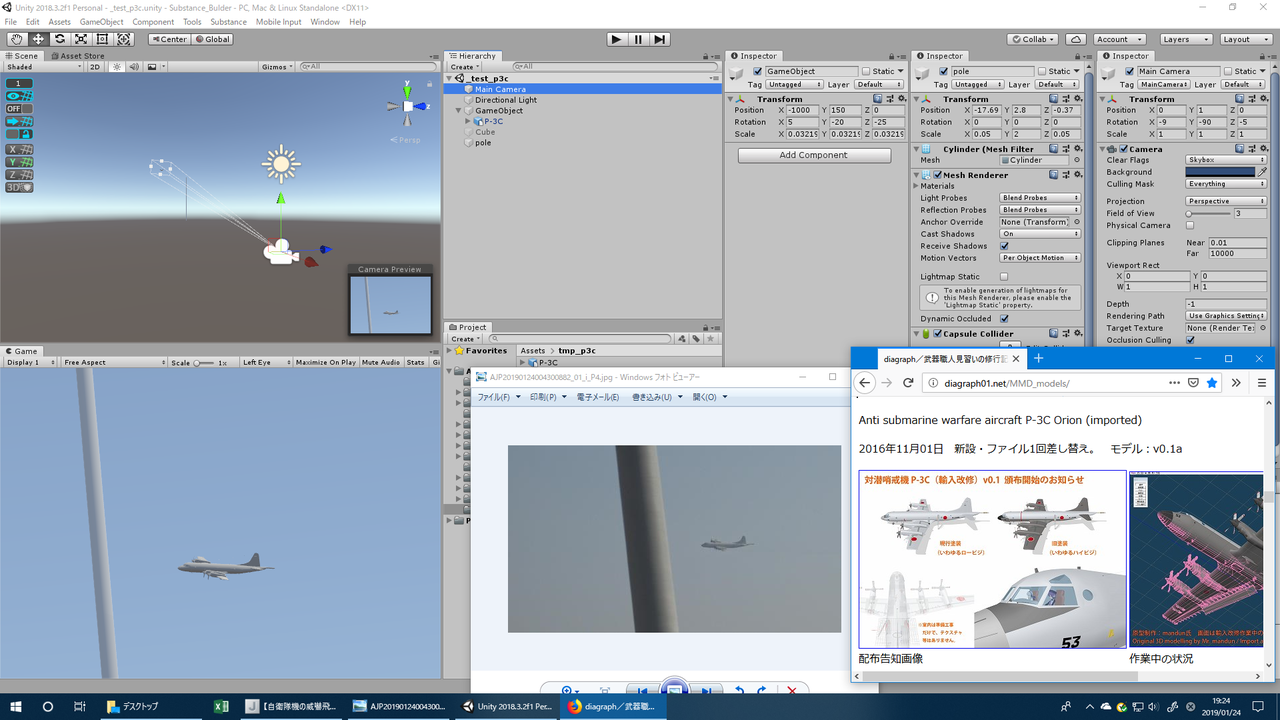Click the Add Component button
The image size is (1280, 720).
coord(814,155)
